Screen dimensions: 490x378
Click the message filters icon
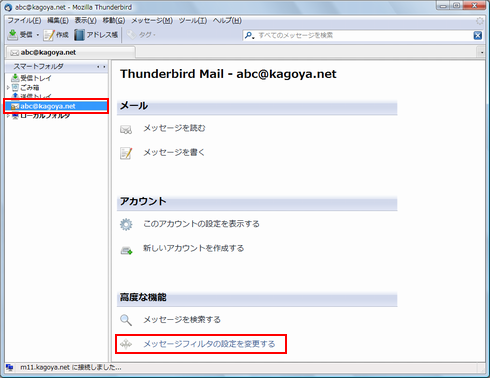[126, 344]
